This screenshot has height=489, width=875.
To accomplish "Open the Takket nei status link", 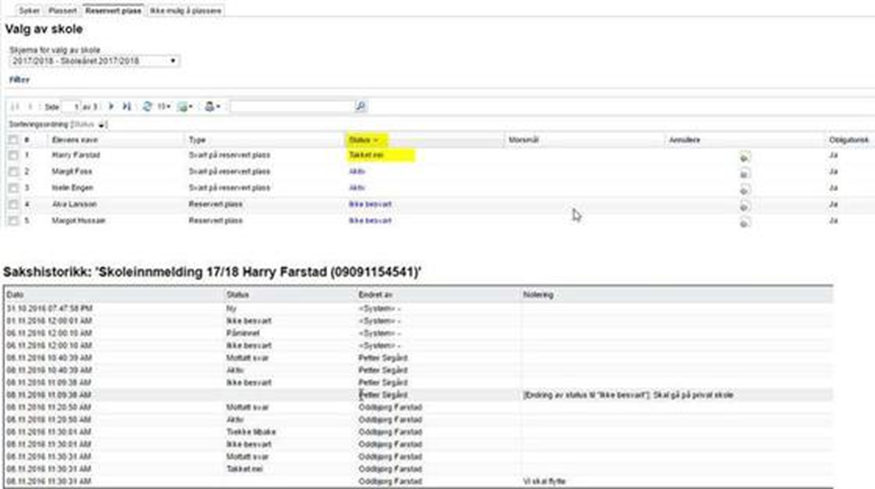I will pyautogui.click(x=364, y=156).
